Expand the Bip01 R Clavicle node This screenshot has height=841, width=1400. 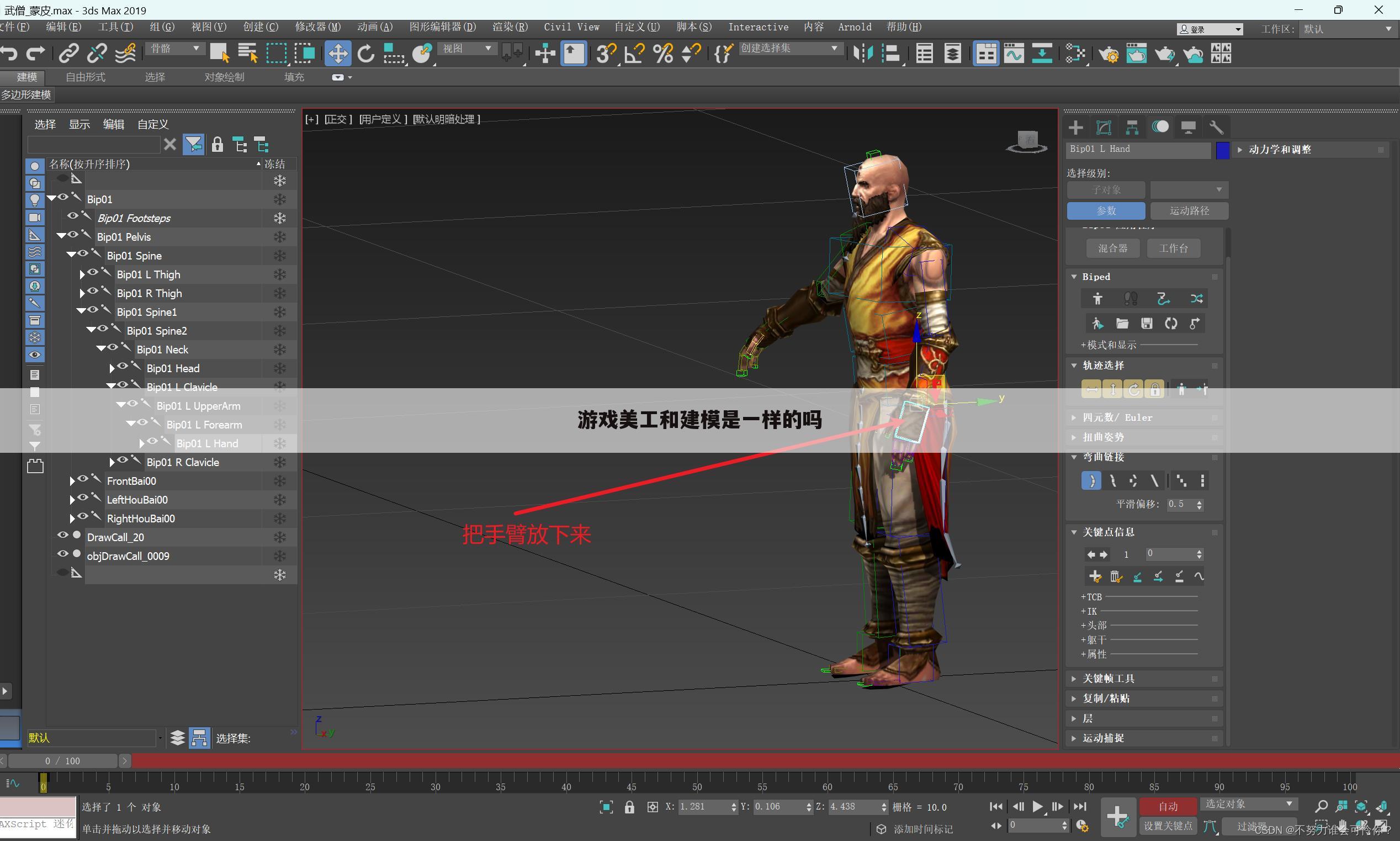point(112,462)
